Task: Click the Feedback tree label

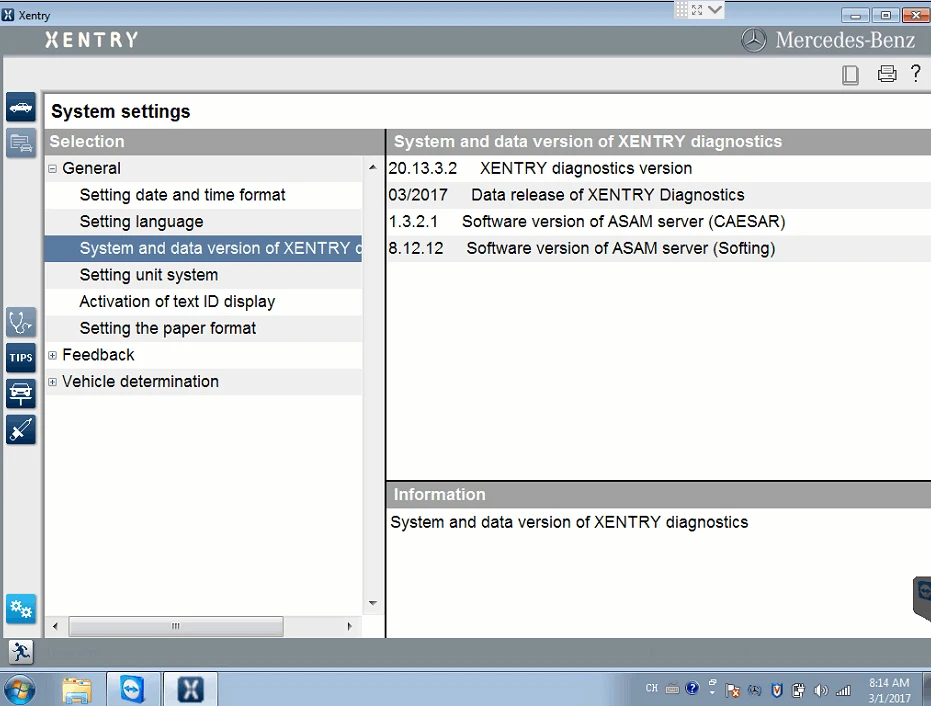Action: click(99, 355)
